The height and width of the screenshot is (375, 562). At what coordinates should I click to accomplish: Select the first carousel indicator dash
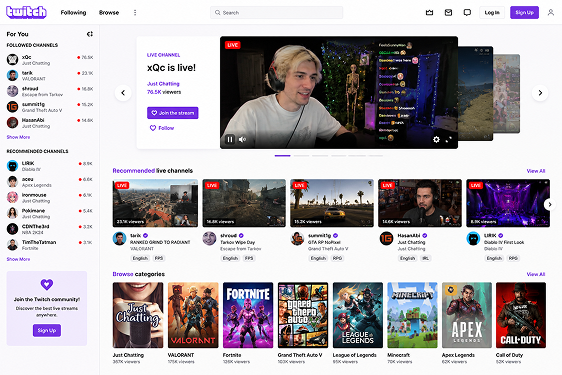[x=282, y=156]
